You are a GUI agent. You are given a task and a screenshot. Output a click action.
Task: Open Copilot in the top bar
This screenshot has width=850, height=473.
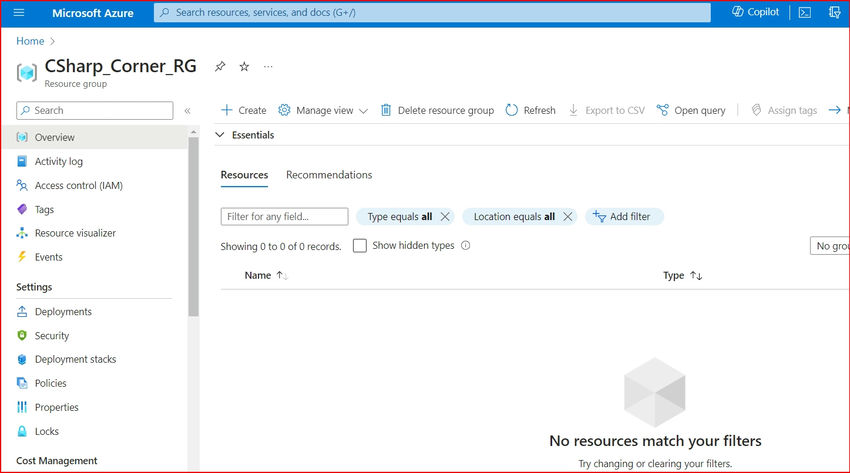click(755, 12)
